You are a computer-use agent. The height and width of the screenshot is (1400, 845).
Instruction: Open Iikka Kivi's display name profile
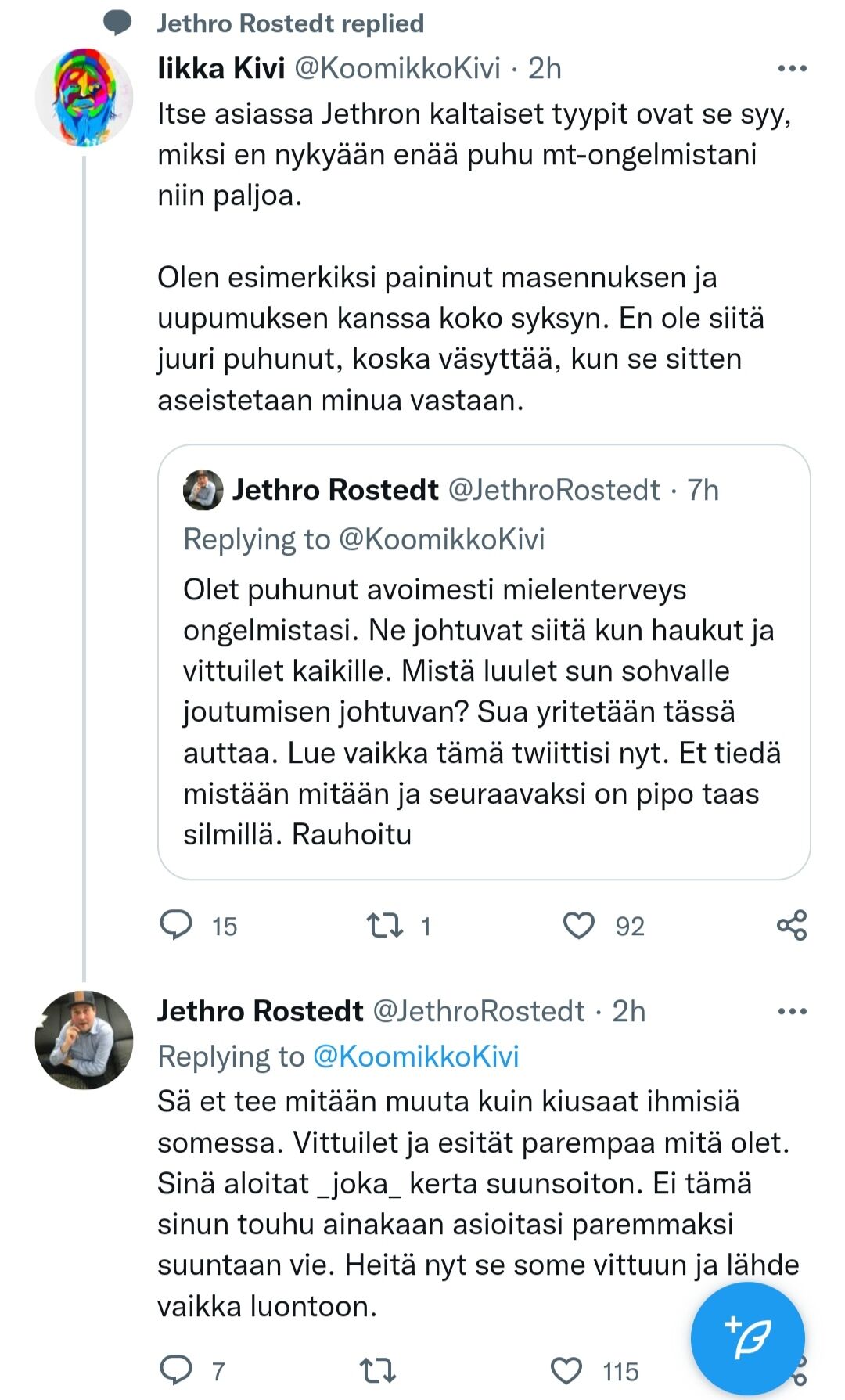(x=221, y=69)
